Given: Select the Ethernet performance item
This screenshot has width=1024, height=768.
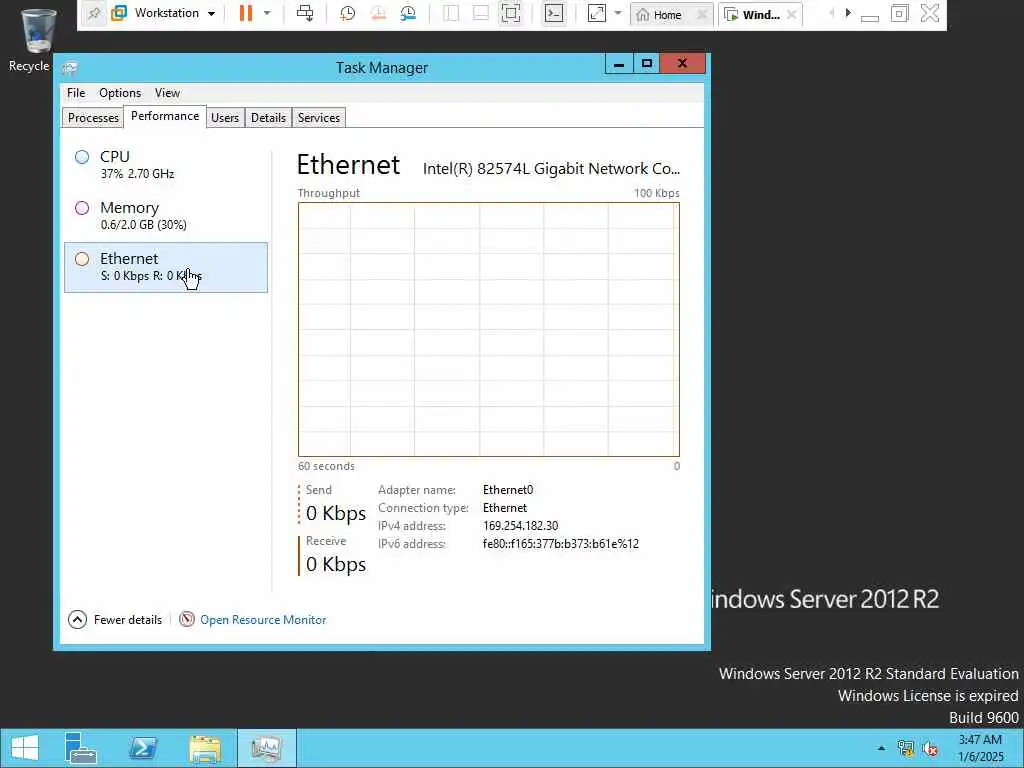Looking at the screenshot, I should coord(166,267).
